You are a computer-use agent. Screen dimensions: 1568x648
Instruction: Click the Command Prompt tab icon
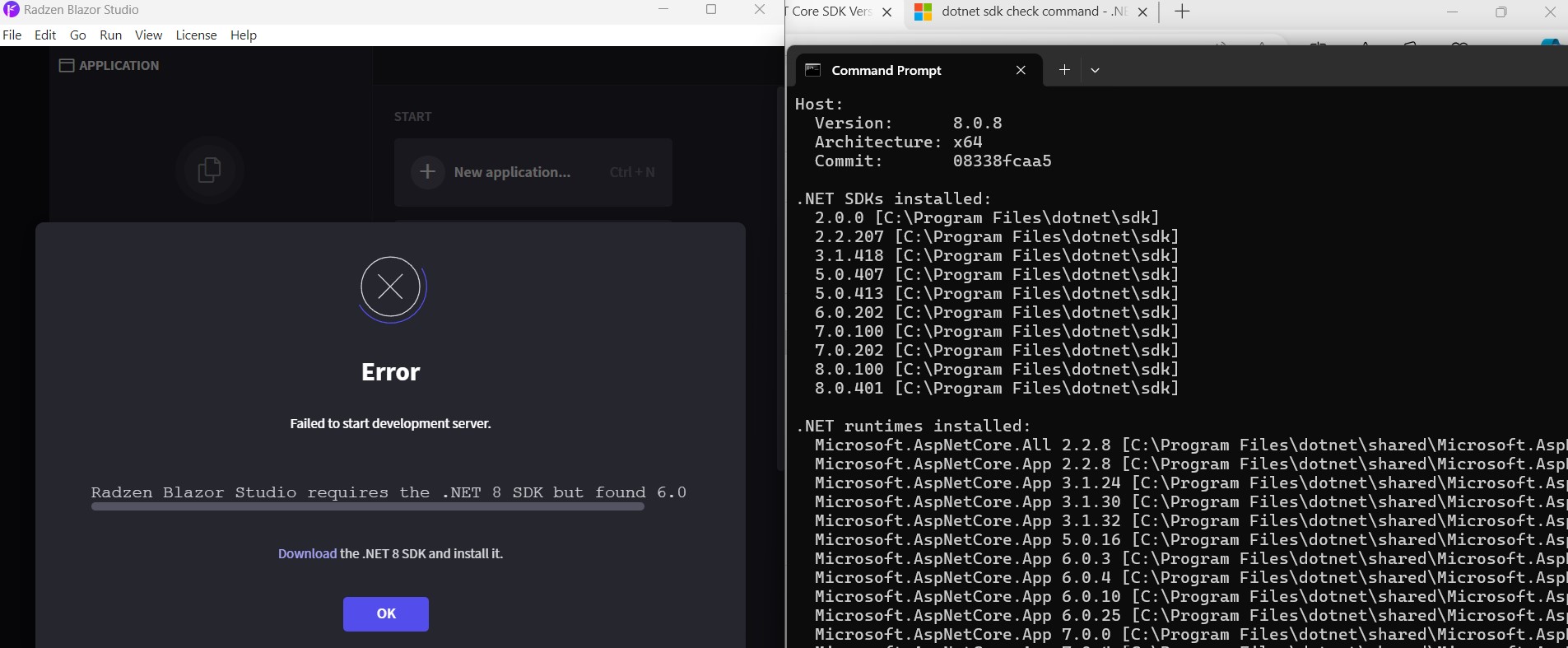pos(812,70)
